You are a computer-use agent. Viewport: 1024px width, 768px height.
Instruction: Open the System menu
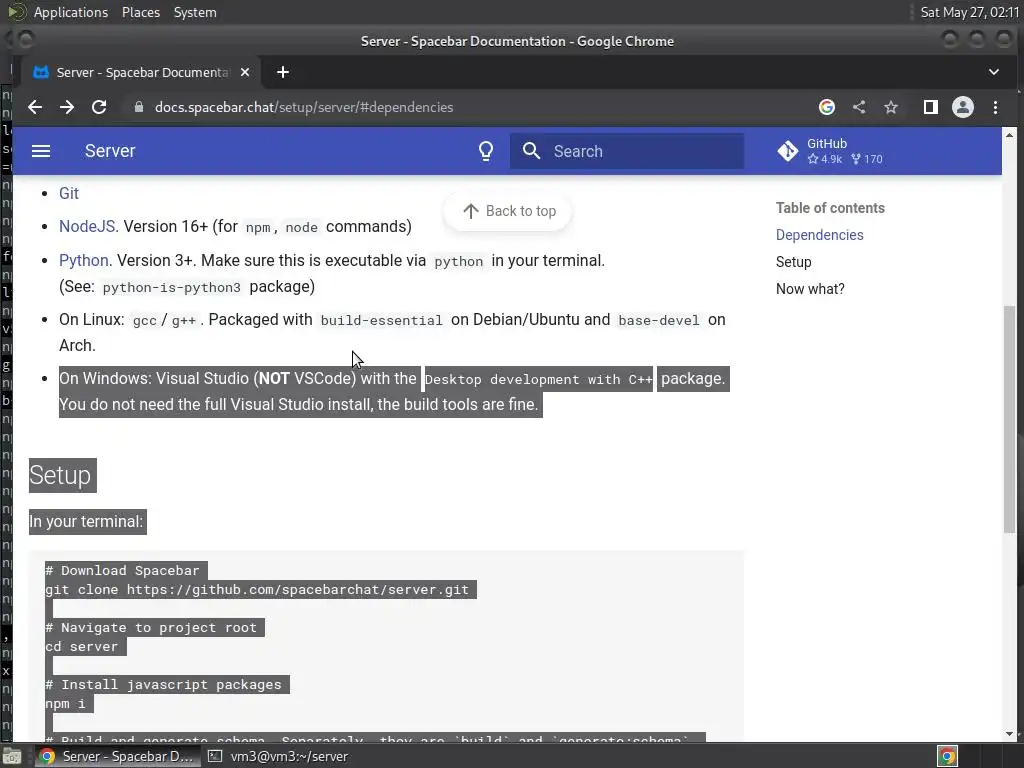195,12
